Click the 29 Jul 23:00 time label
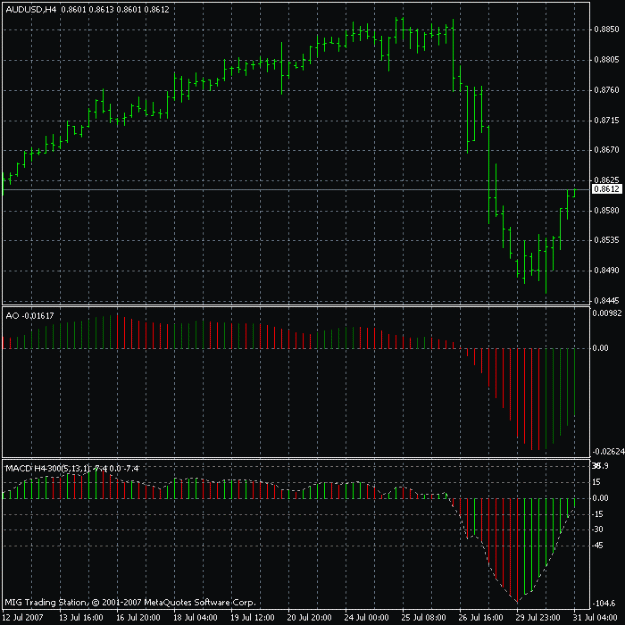 tap(538, 618)
